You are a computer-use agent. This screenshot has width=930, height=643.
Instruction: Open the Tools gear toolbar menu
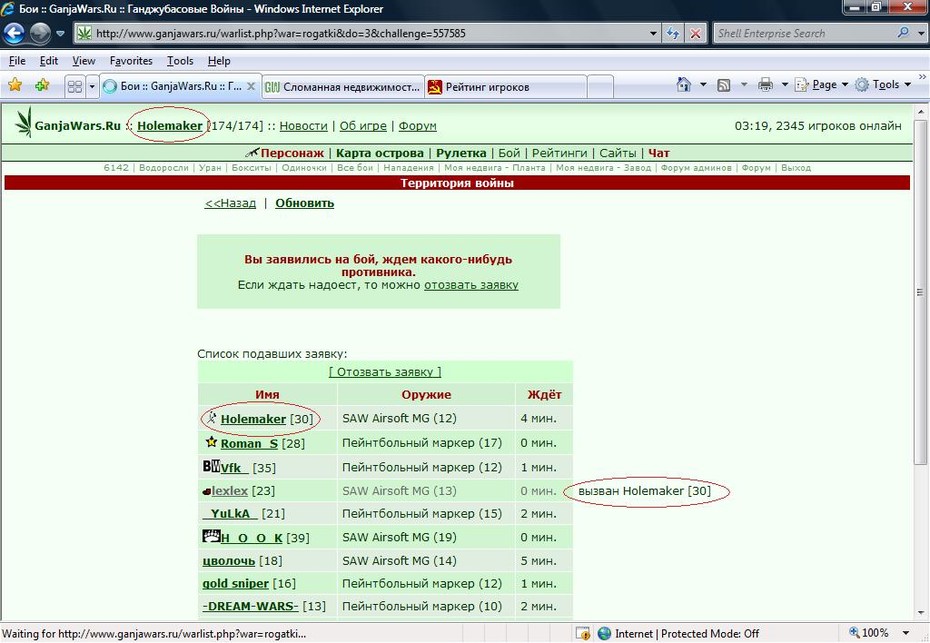click(883, 85)
